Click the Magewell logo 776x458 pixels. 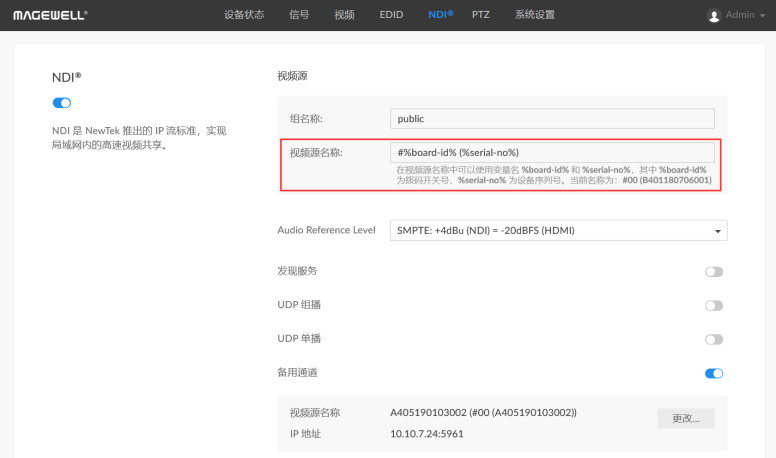pos(50,15)
